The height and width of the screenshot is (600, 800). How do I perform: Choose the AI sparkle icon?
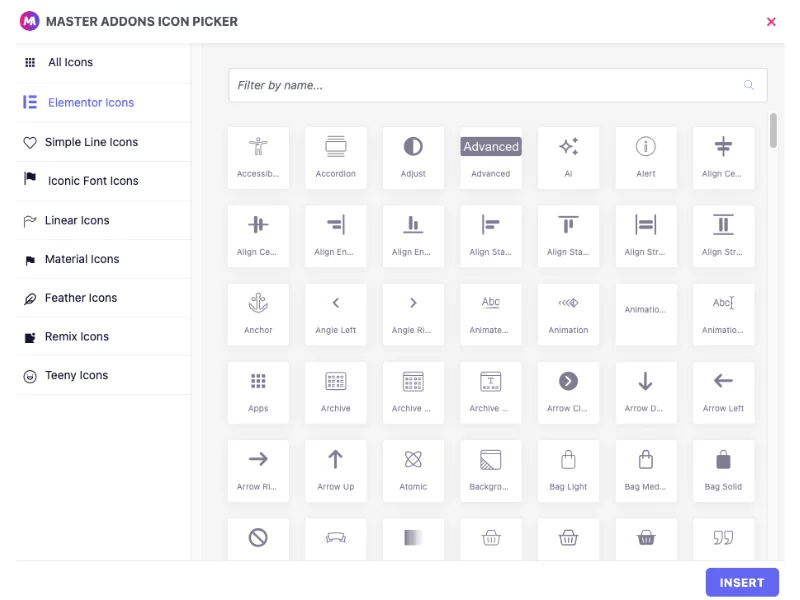[x=568, y=158]
